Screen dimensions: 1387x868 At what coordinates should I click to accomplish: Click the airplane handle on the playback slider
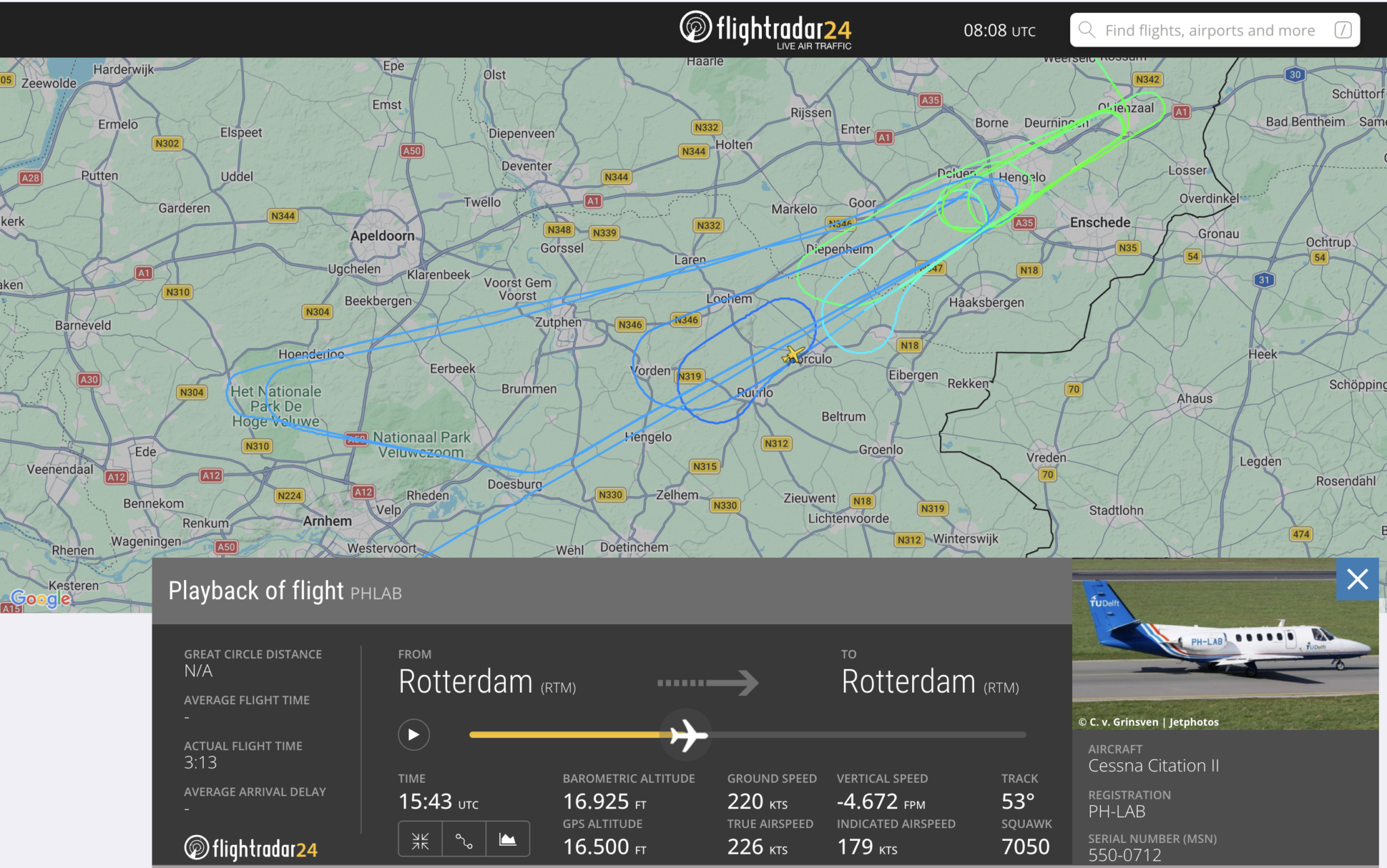pyautogui.click(x=687, y=735)
